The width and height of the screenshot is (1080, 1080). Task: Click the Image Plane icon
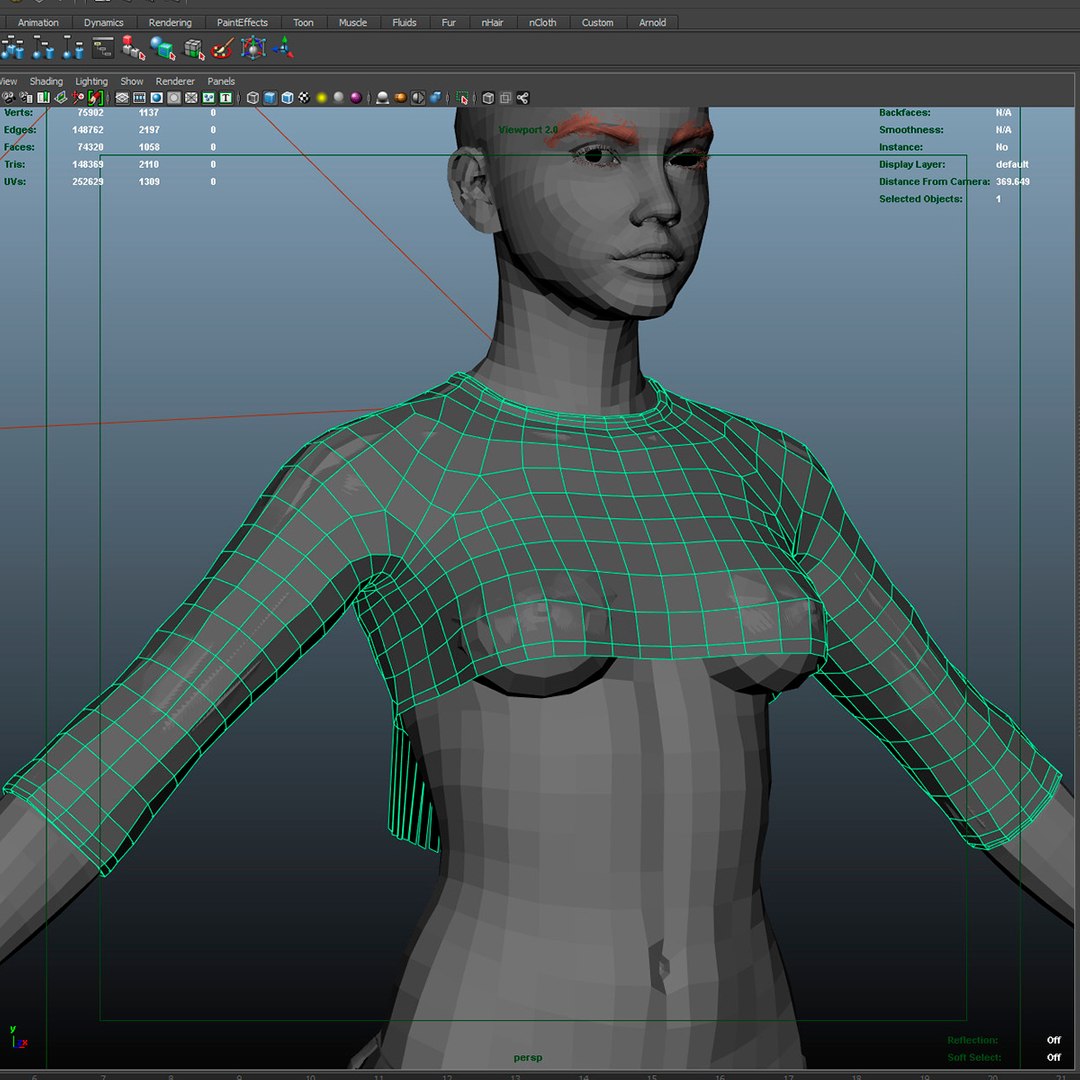click(x=61, y=98)
